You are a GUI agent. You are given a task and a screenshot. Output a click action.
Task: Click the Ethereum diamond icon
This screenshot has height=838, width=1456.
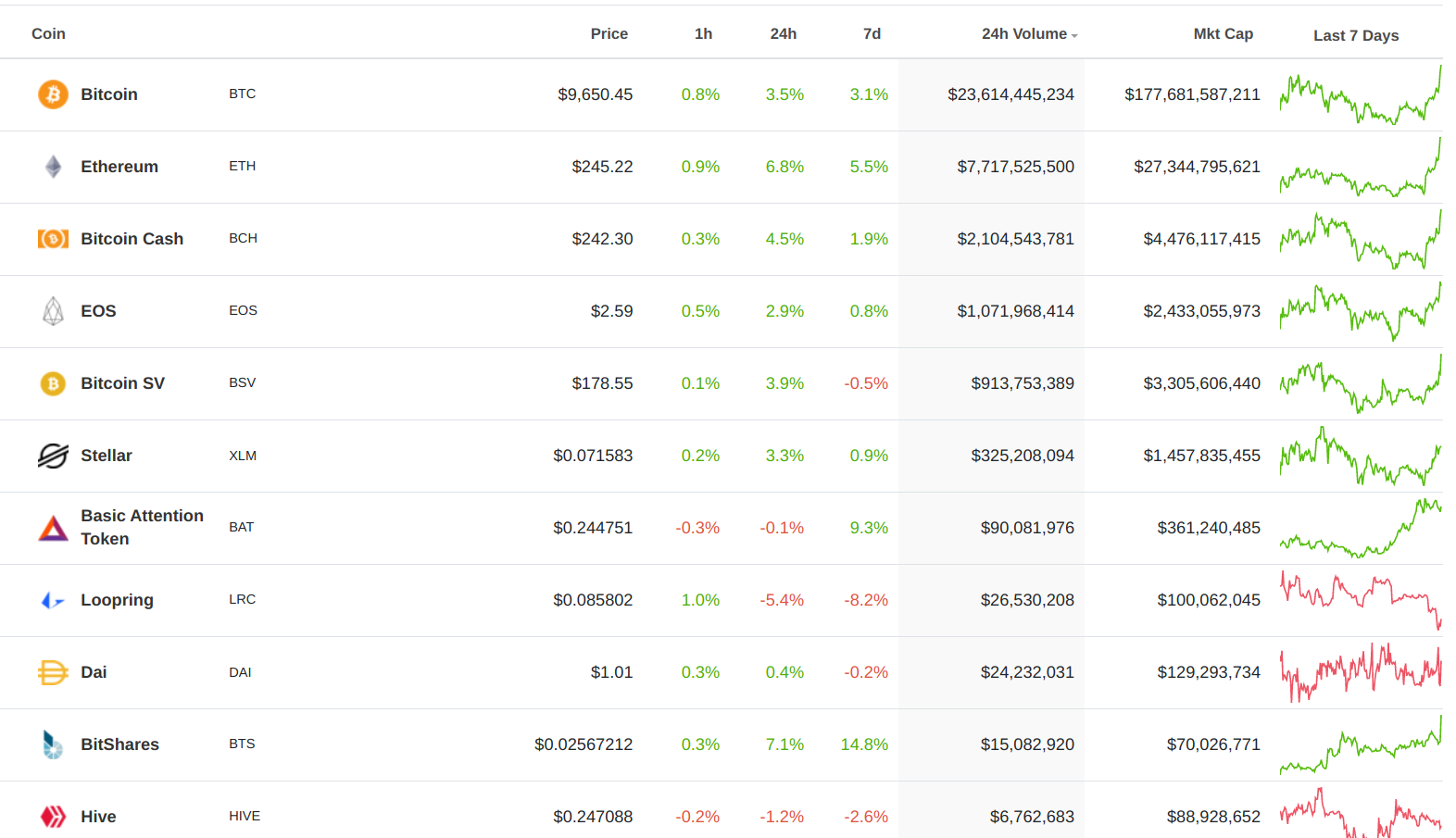(53, 167)
